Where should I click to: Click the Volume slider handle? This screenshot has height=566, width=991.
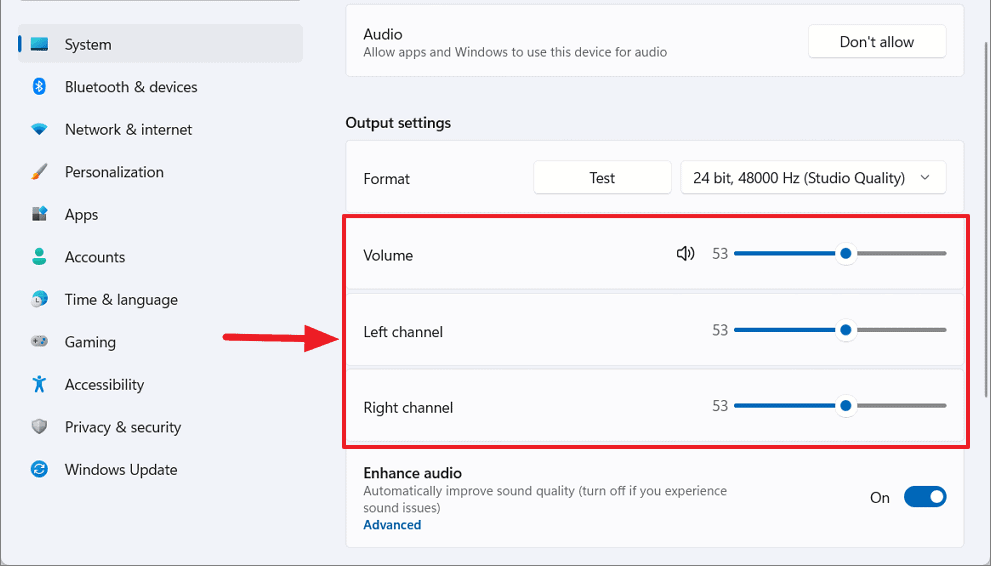click(x=846, y=254)
